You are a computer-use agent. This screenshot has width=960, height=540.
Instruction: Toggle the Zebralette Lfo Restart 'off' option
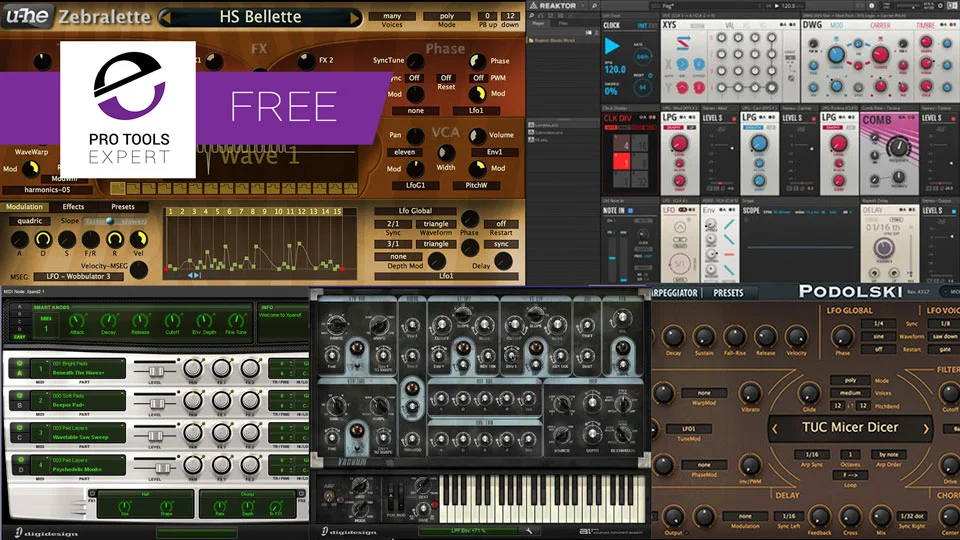coord(501,223)
